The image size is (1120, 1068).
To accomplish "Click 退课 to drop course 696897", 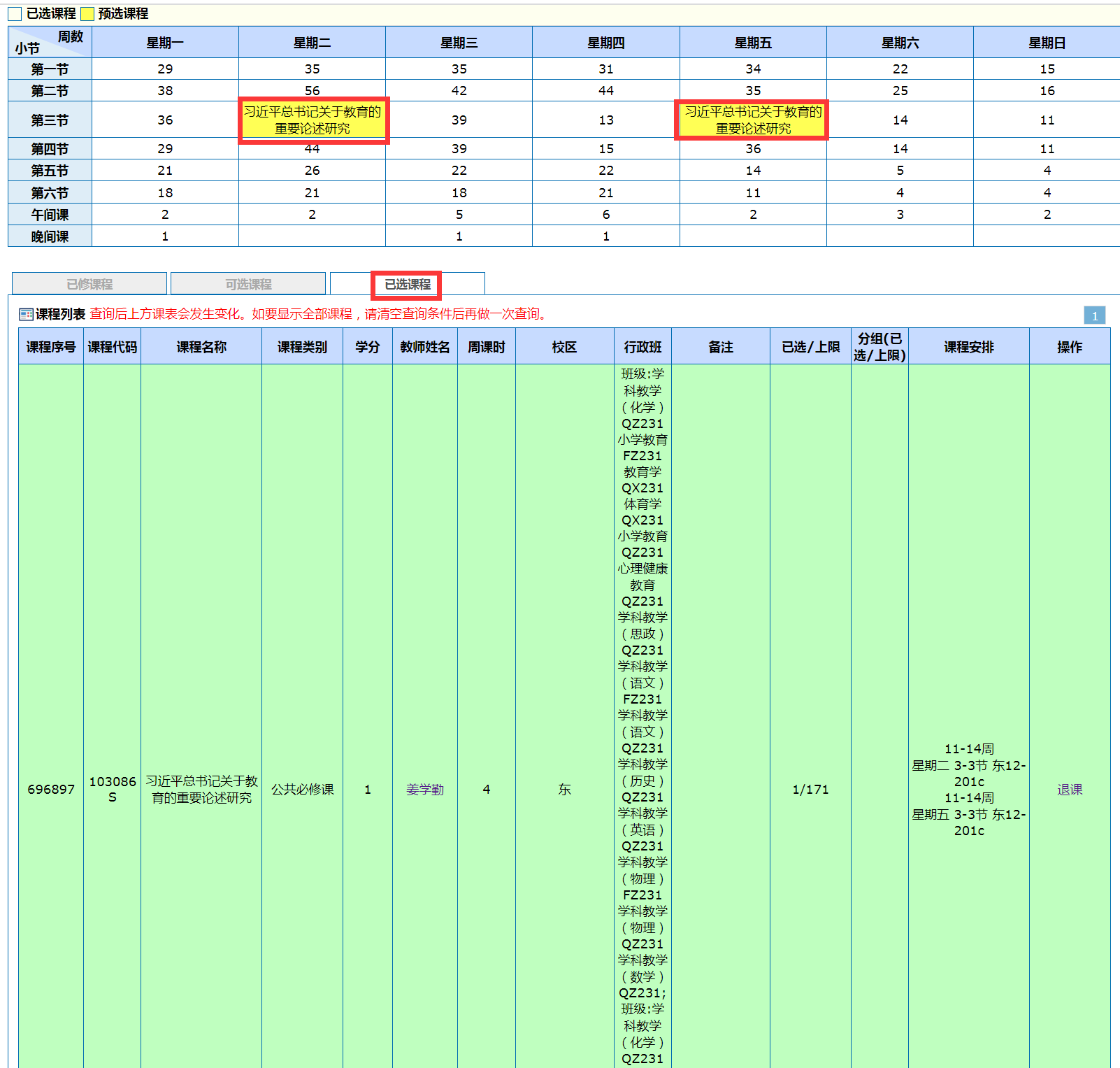I will pyautogui.click(x=1069, y=790).
